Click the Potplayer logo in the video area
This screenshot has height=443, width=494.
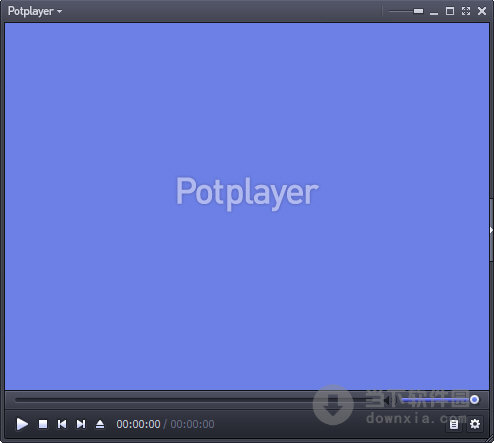(247, 192)
